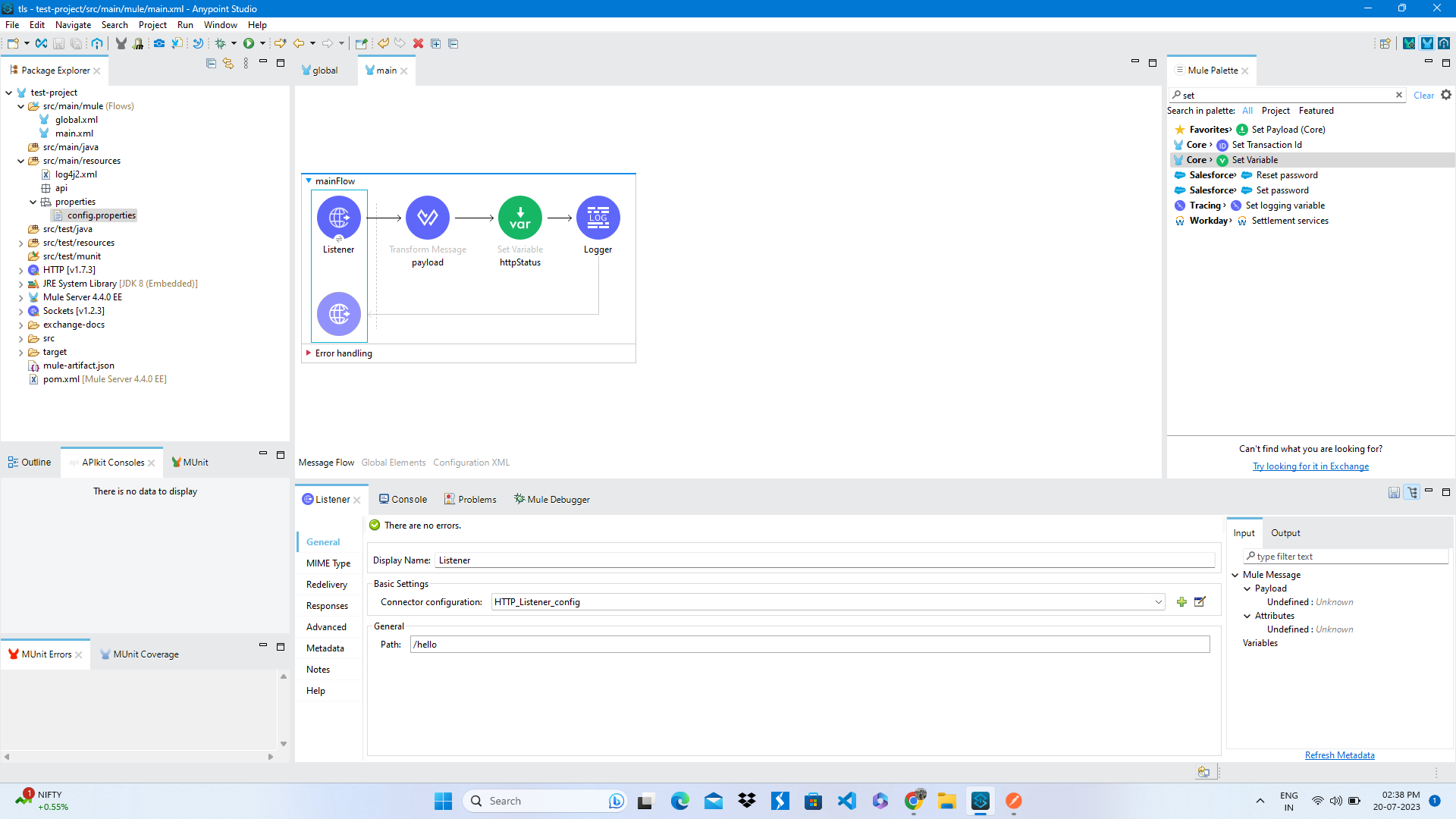Open the Global Elements view
Viewport: 1456px width, 819px height.
click(x=394, y=463)
